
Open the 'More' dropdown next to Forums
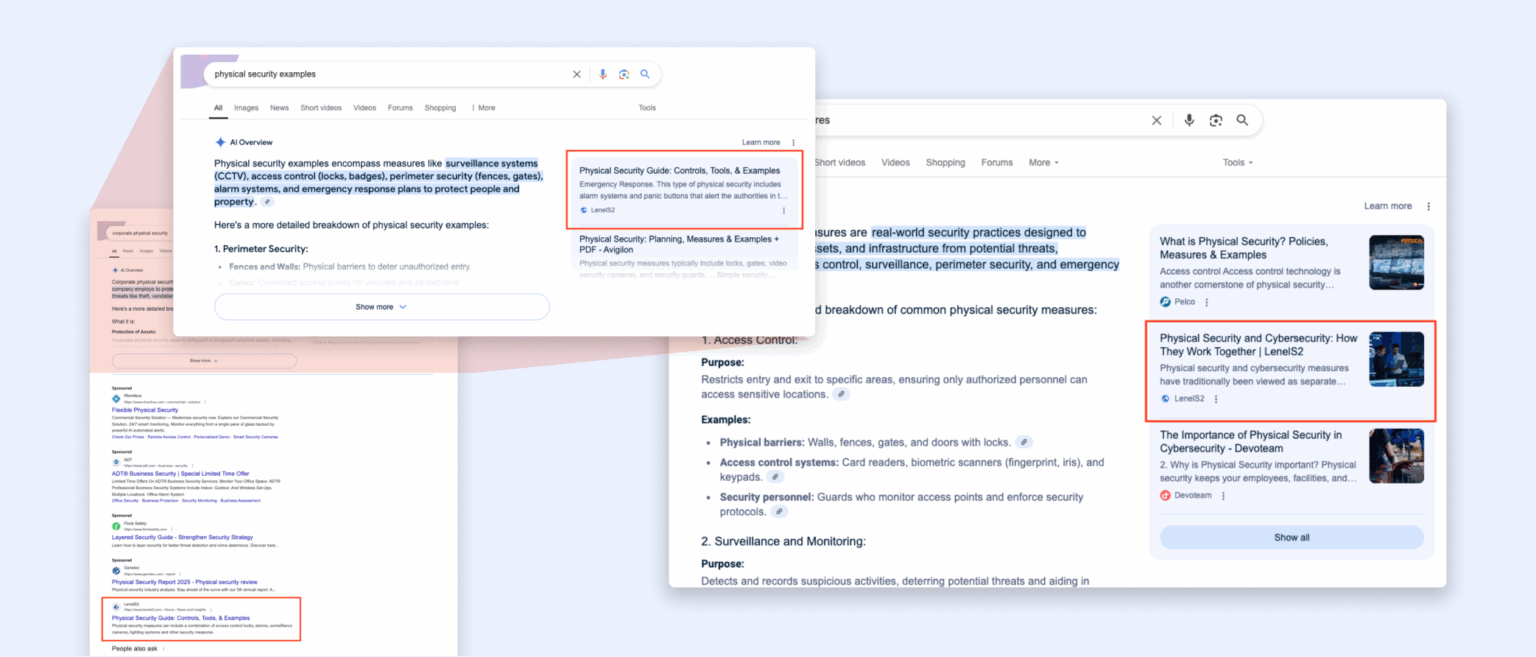coord(1043,162)
